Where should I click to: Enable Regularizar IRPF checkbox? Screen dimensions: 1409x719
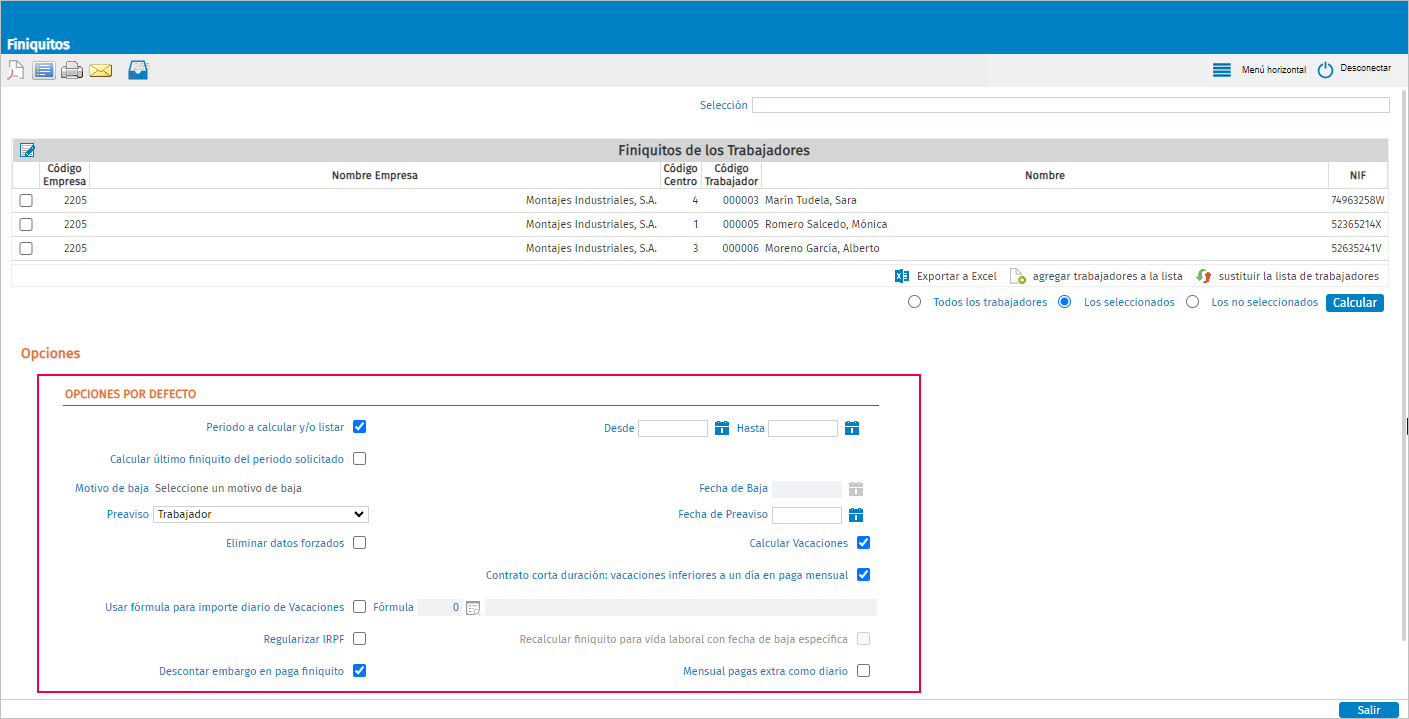(360, 639)
